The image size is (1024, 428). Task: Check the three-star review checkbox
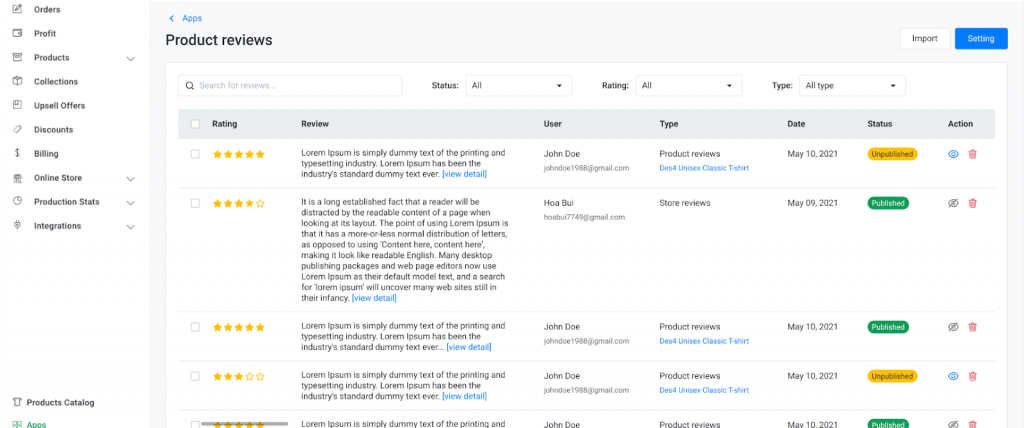pos(195,376)
